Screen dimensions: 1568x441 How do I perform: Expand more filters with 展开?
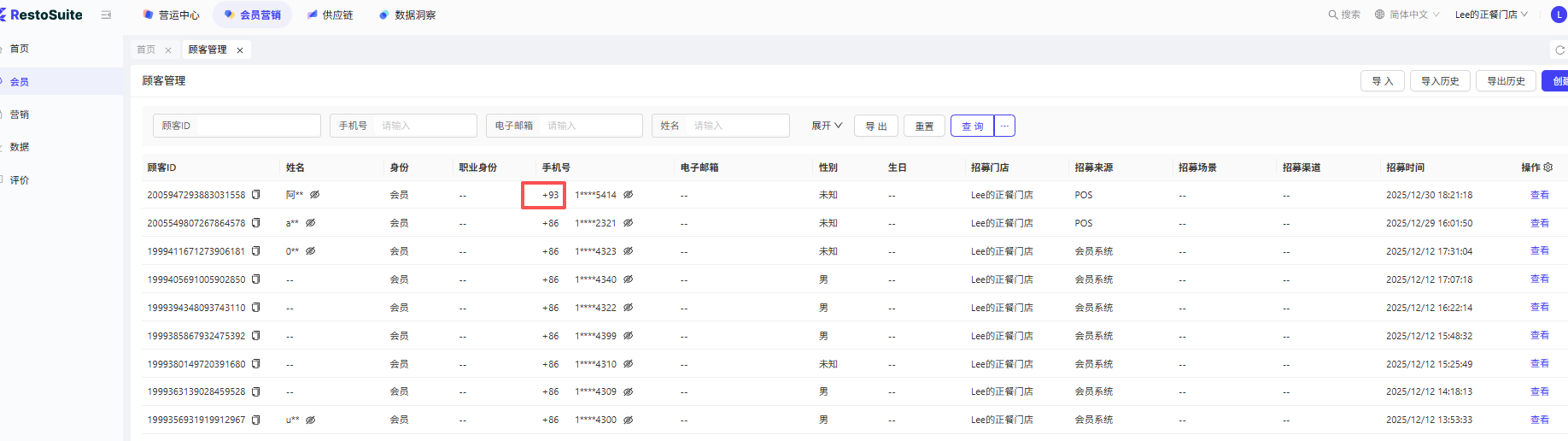pyautogui.click(x=826, y=126)
